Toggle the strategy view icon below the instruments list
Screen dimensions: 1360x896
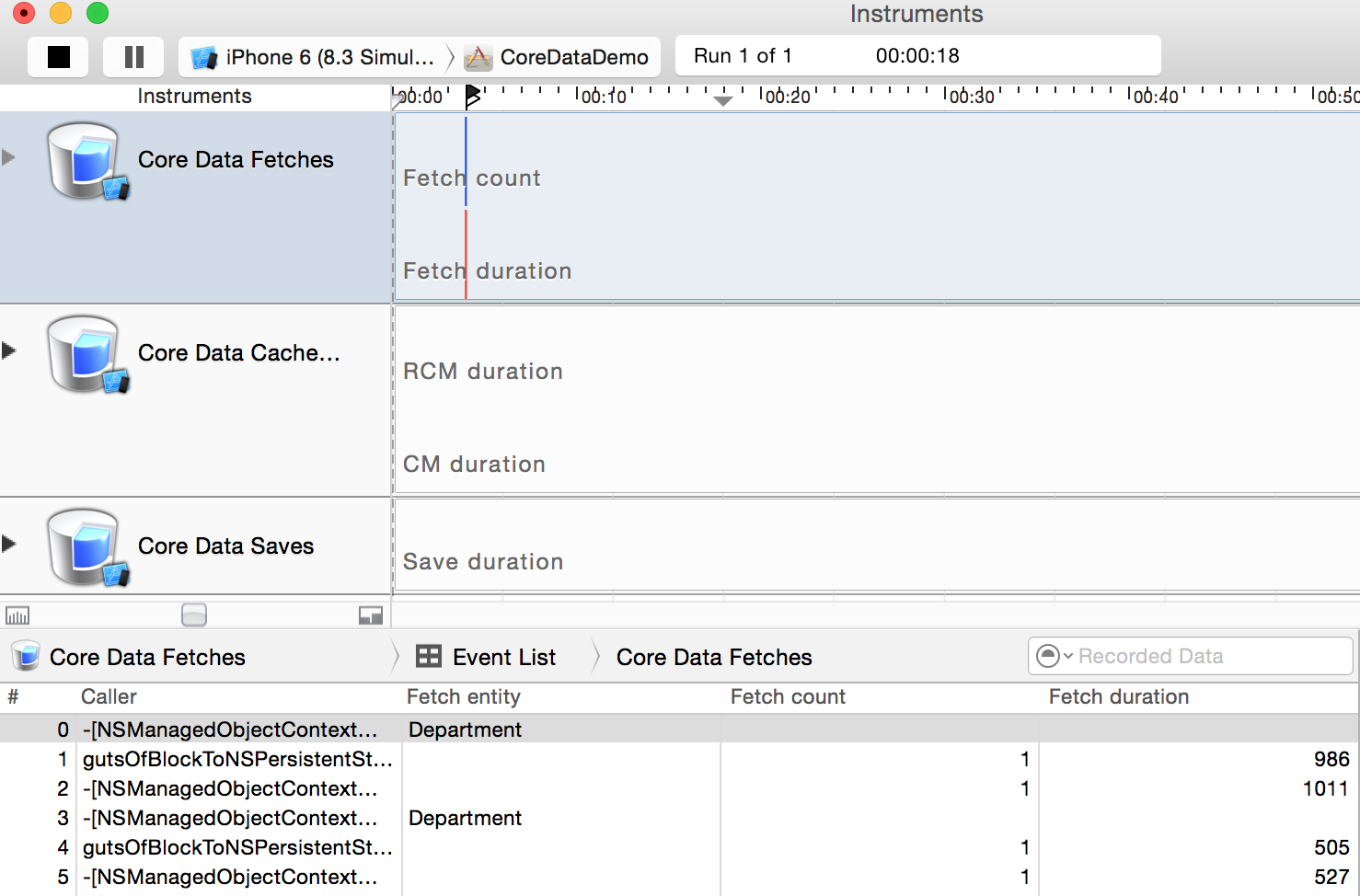click(17, 615)
